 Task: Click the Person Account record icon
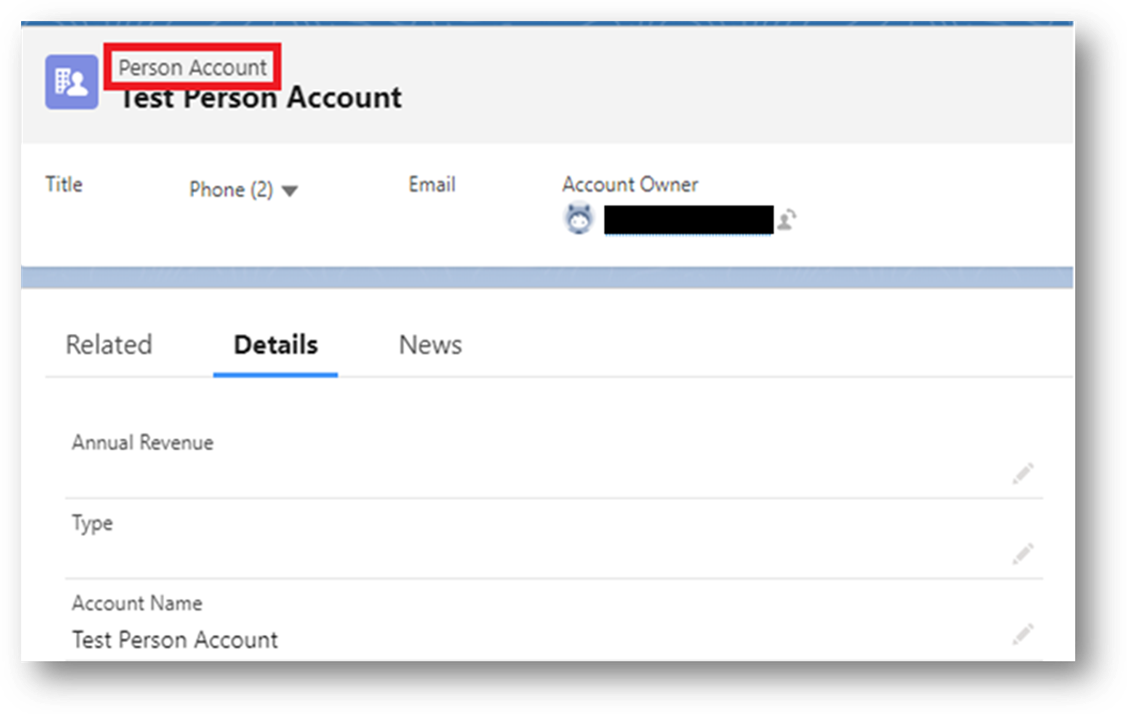pos(72,82)
